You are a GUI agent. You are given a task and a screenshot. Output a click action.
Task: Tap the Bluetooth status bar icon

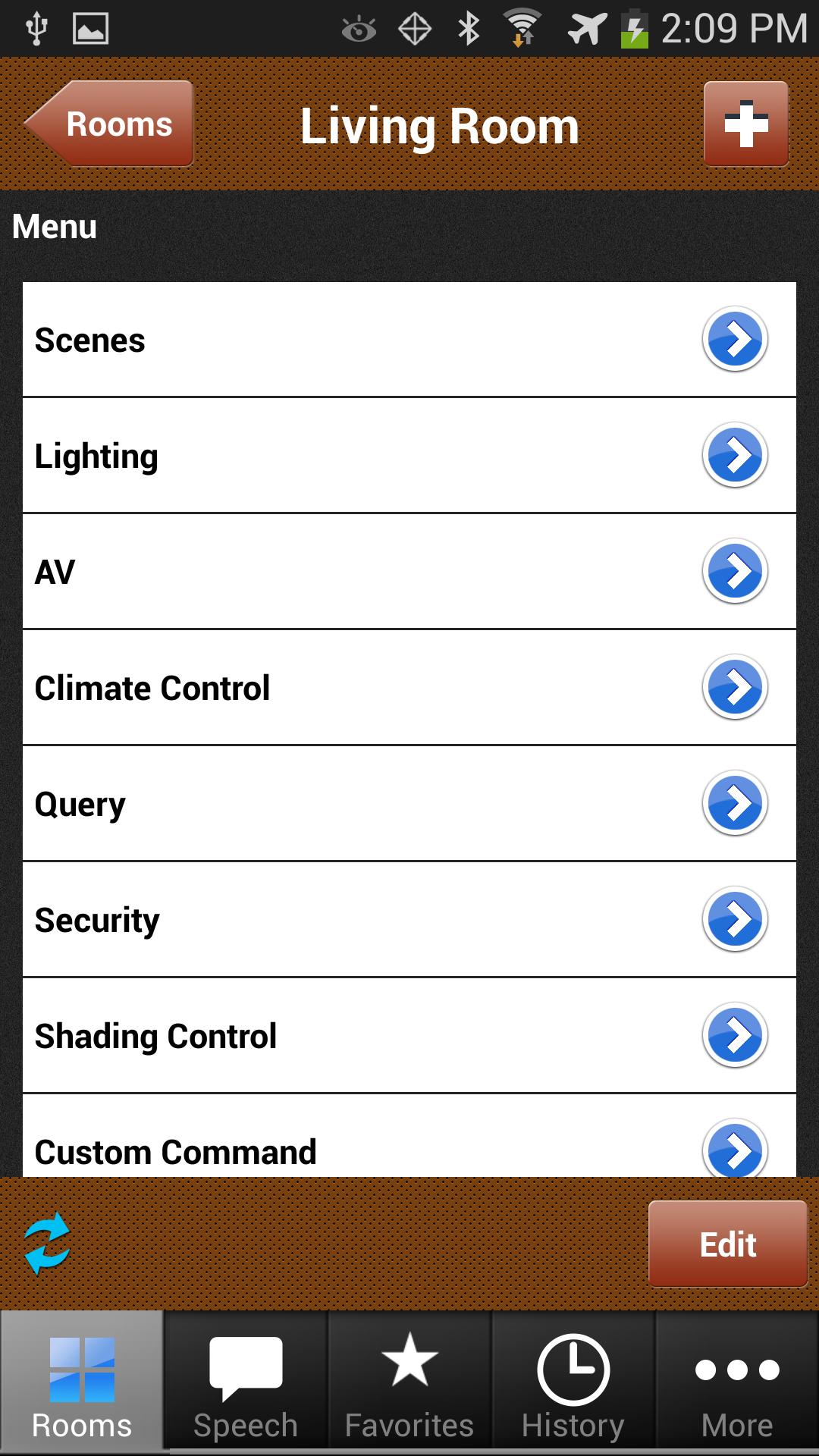pos(469,29)
